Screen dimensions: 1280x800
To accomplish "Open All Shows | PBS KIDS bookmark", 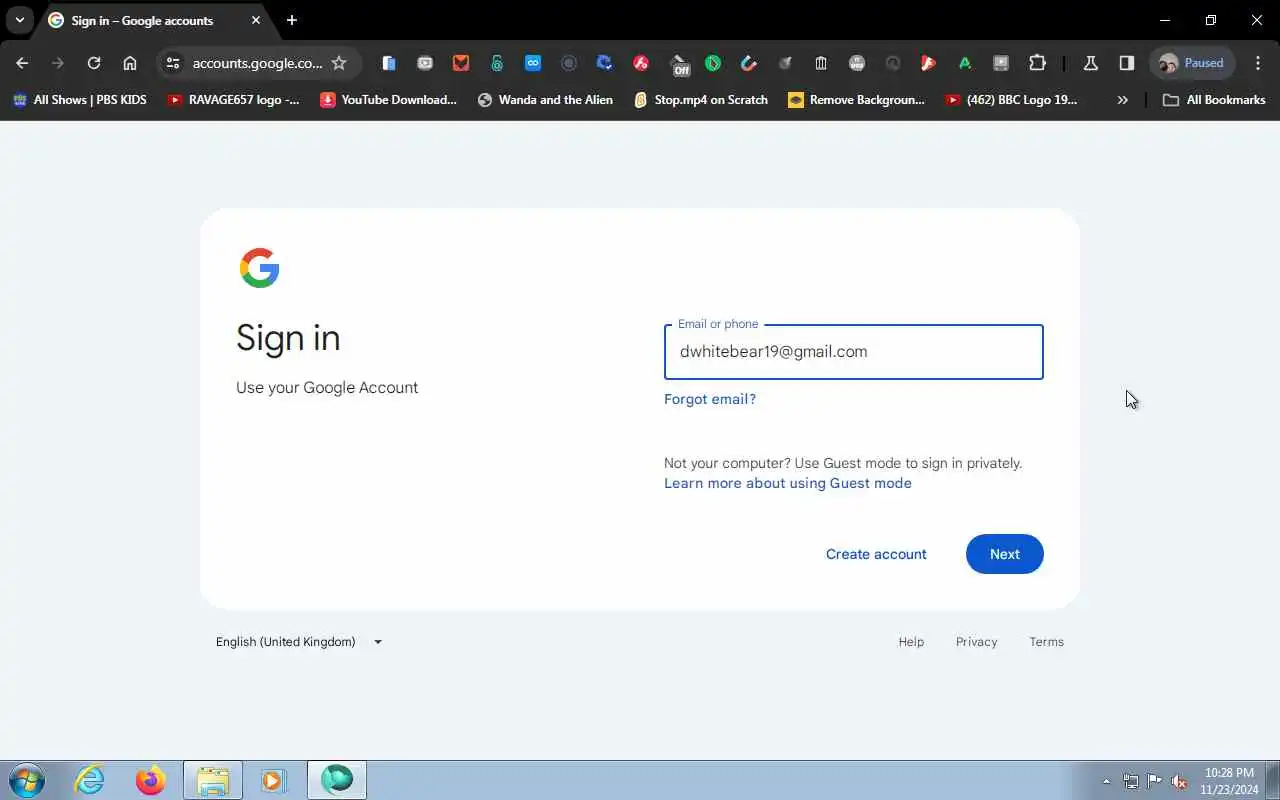I will [x=80, y=100].
